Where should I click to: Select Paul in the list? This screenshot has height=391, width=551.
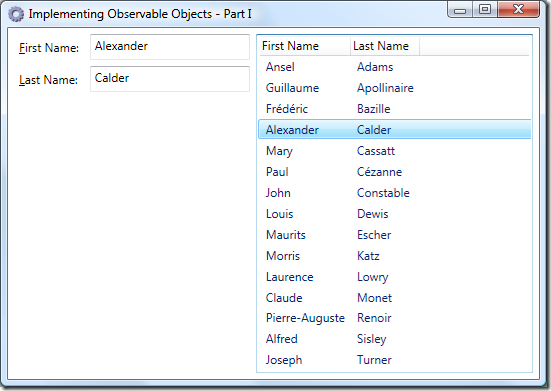click(x=277, y=172)
